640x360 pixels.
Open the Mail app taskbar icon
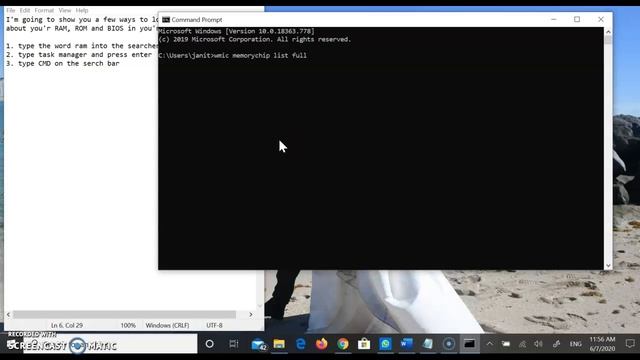click(259, 344)
